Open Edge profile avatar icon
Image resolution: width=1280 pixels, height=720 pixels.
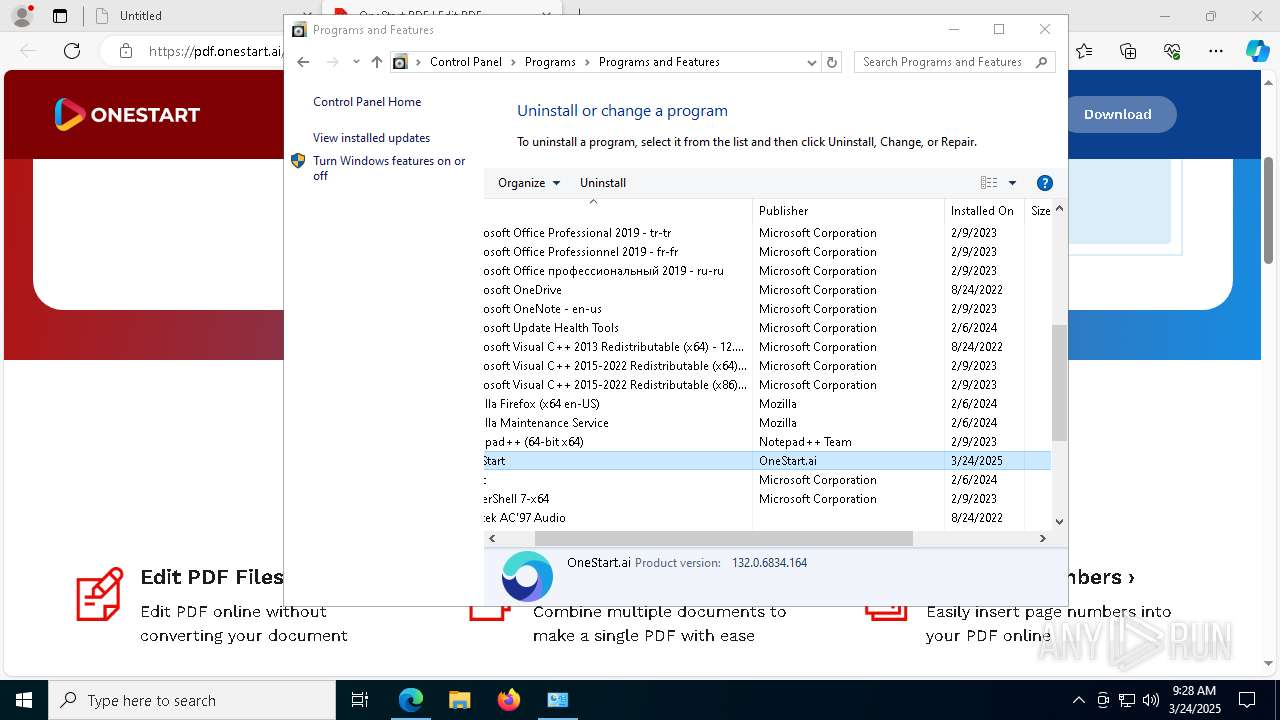click(22, 16)
